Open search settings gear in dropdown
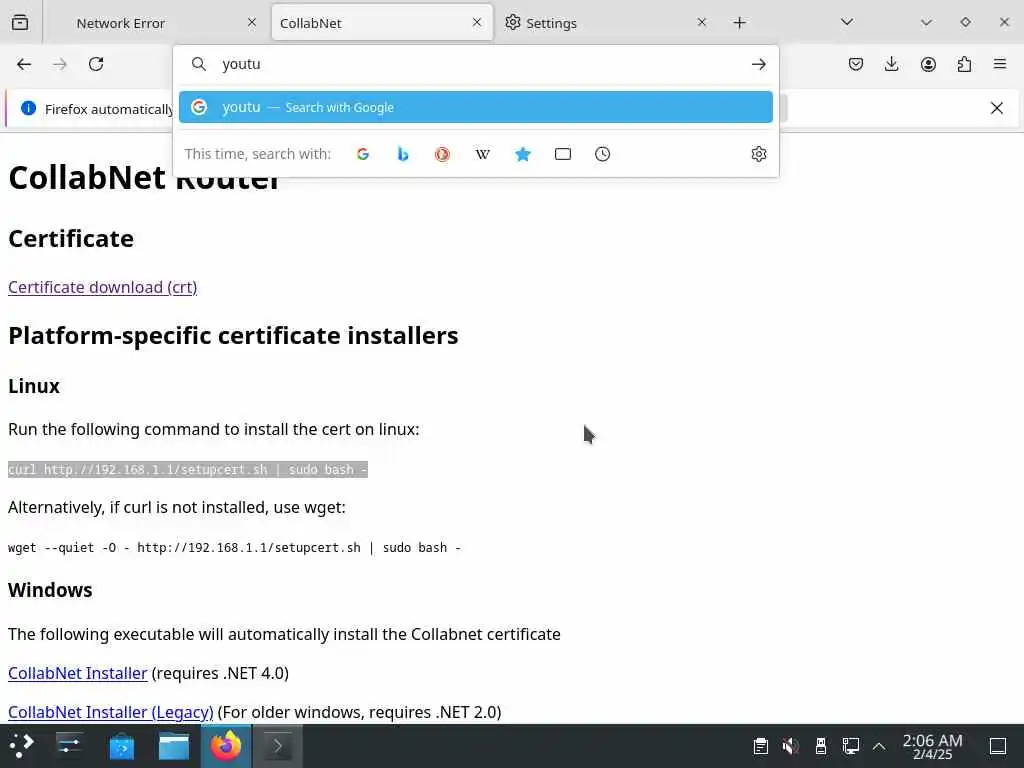Viewport: 1024px width, 768px height. [758, 154]
